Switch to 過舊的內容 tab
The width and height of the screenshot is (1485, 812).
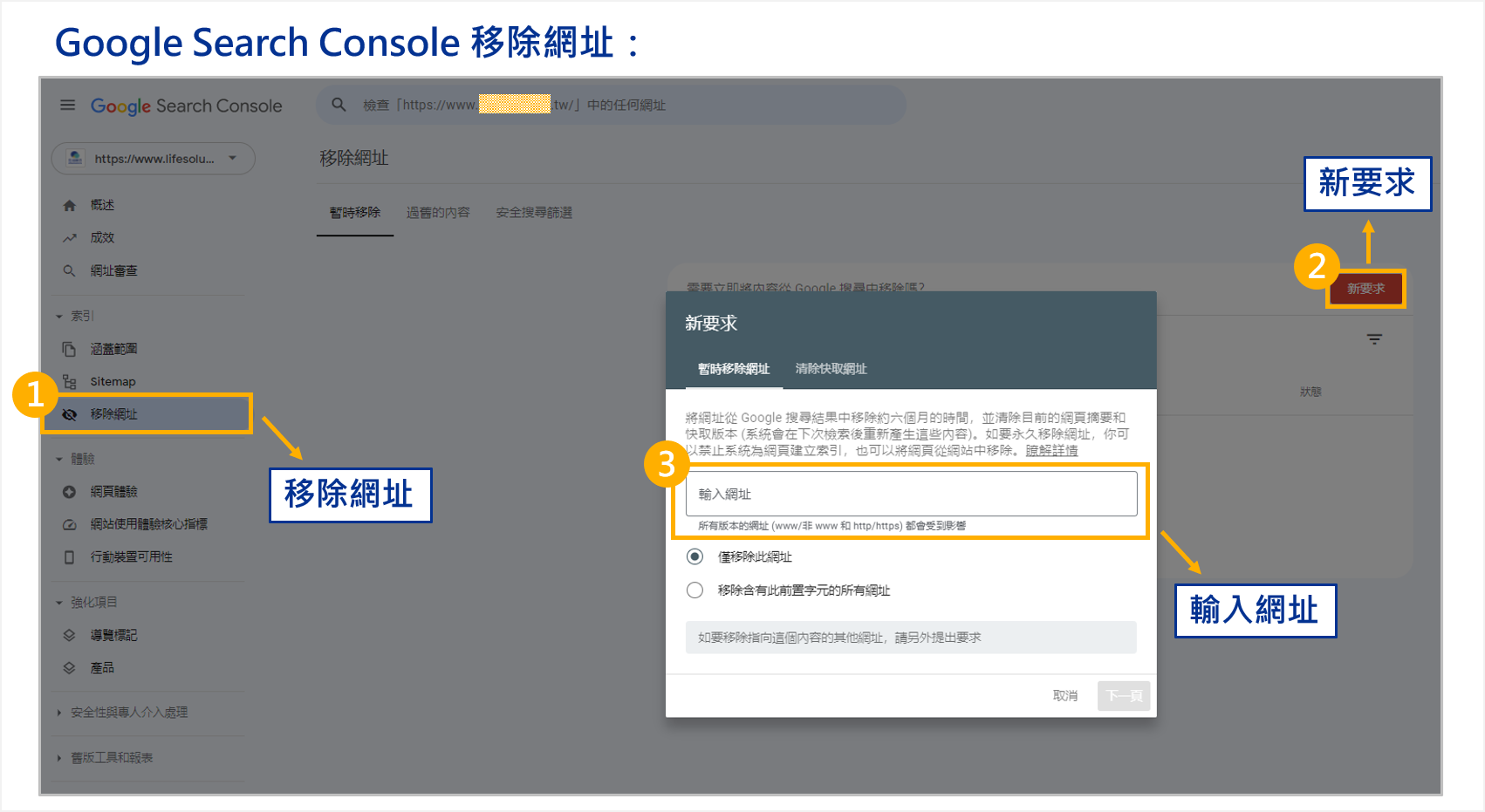click(x=438, y=213)
